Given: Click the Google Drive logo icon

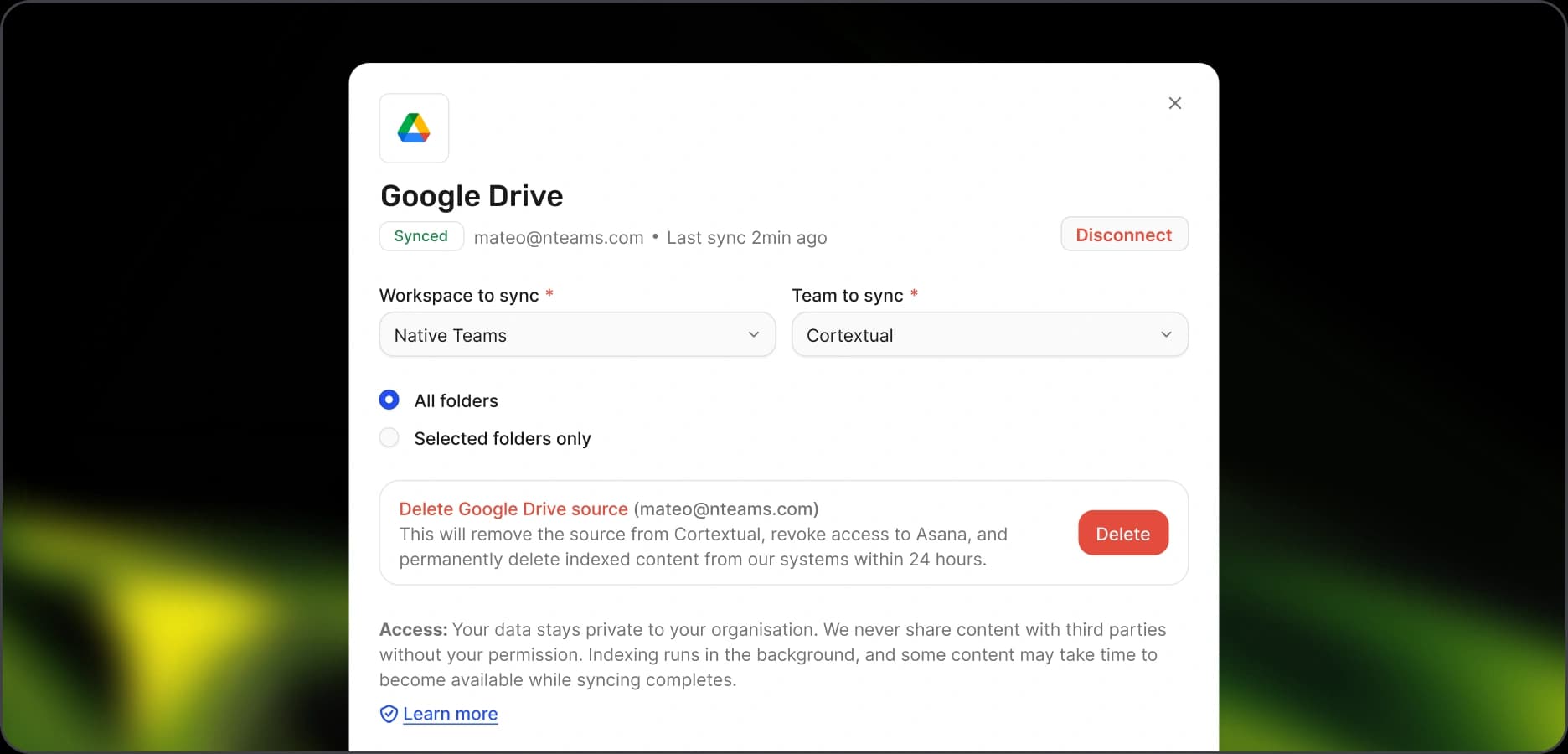Looking at the screenshot, I should (x=414, y=128).
